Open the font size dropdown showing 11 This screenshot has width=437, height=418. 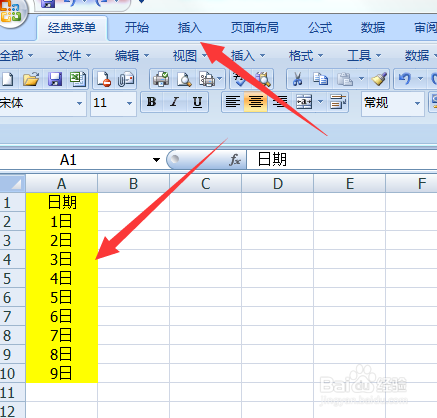(x=129, y=103)
